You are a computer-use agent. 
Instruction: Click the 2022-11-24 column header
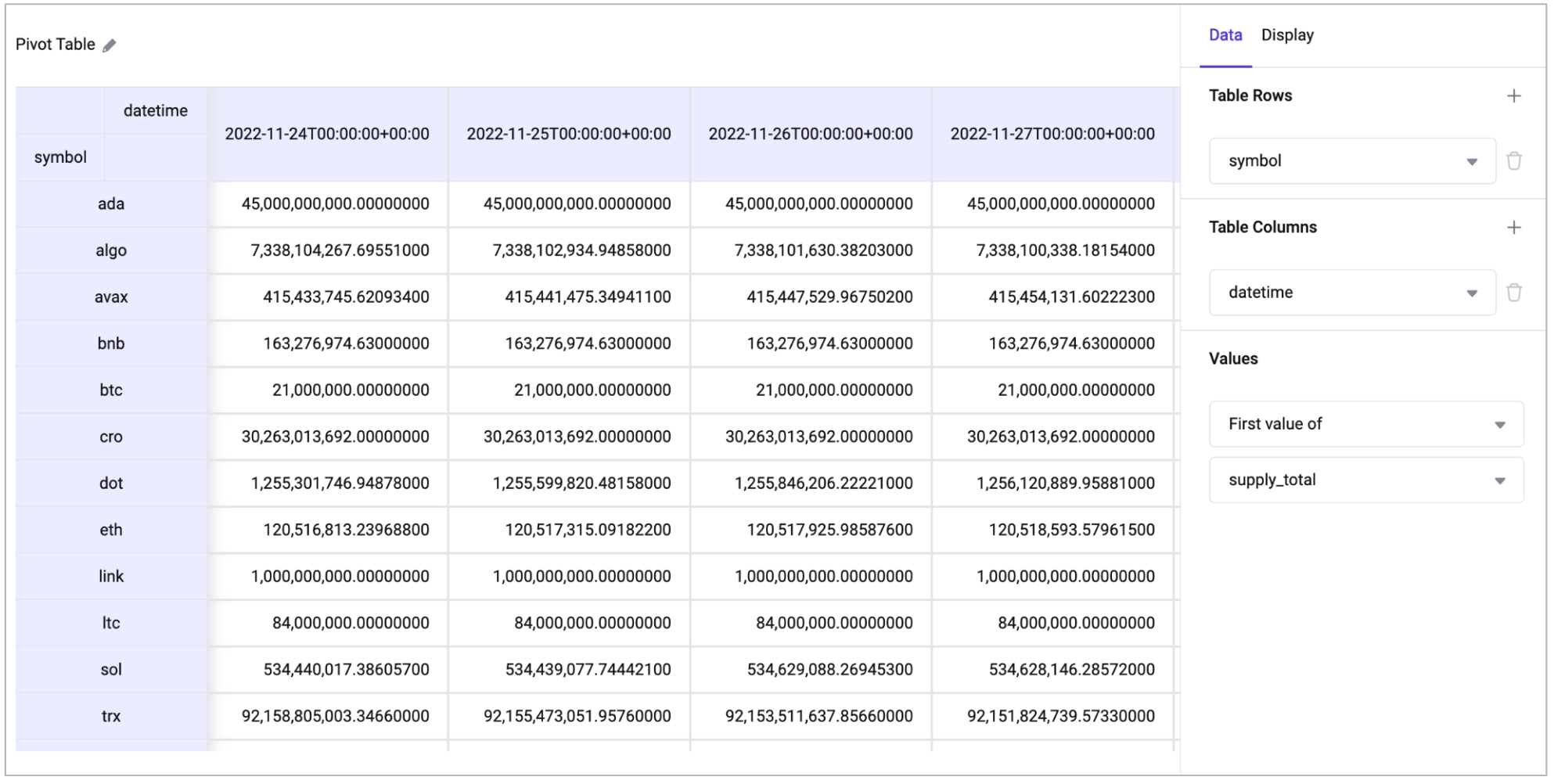327,134
